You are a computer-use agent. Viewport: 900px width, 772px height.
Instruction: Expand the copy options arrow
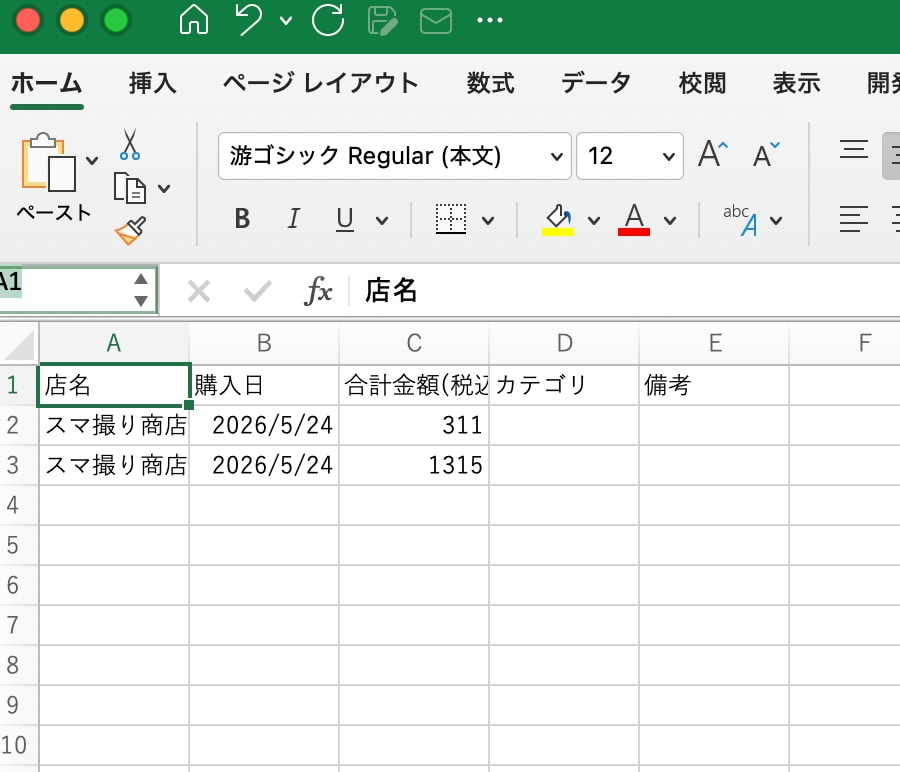click(x=164, y=188)
